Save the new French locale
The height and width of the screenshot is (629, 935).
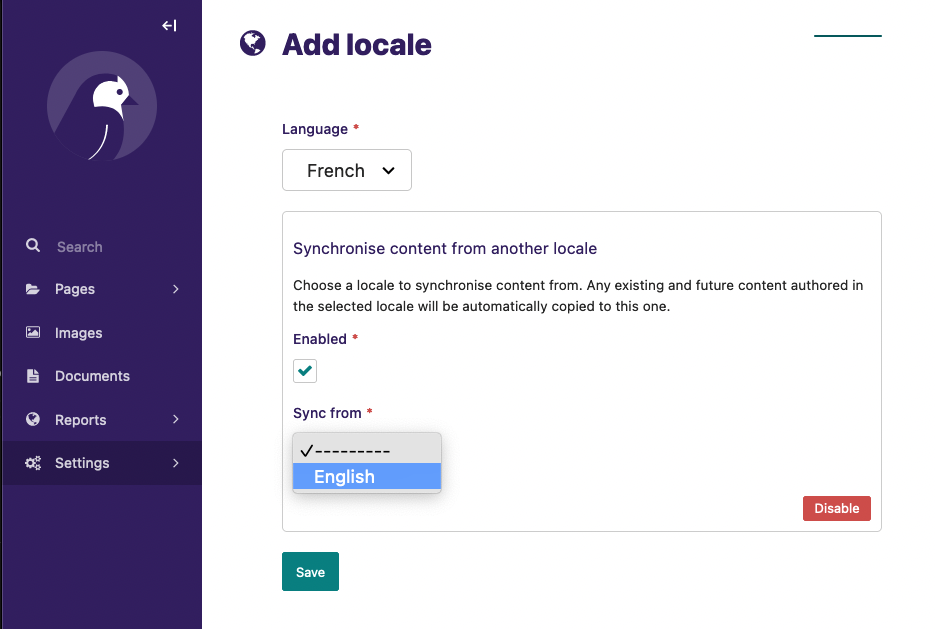click(x=310, y=571)
